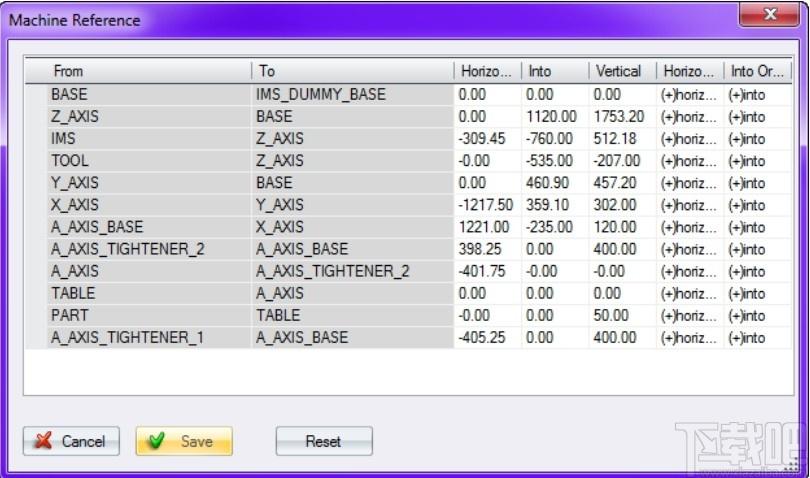The image size is (810, 478).
Task: Edit Horizontal value -309.45 of IMS
Action: 488,138
